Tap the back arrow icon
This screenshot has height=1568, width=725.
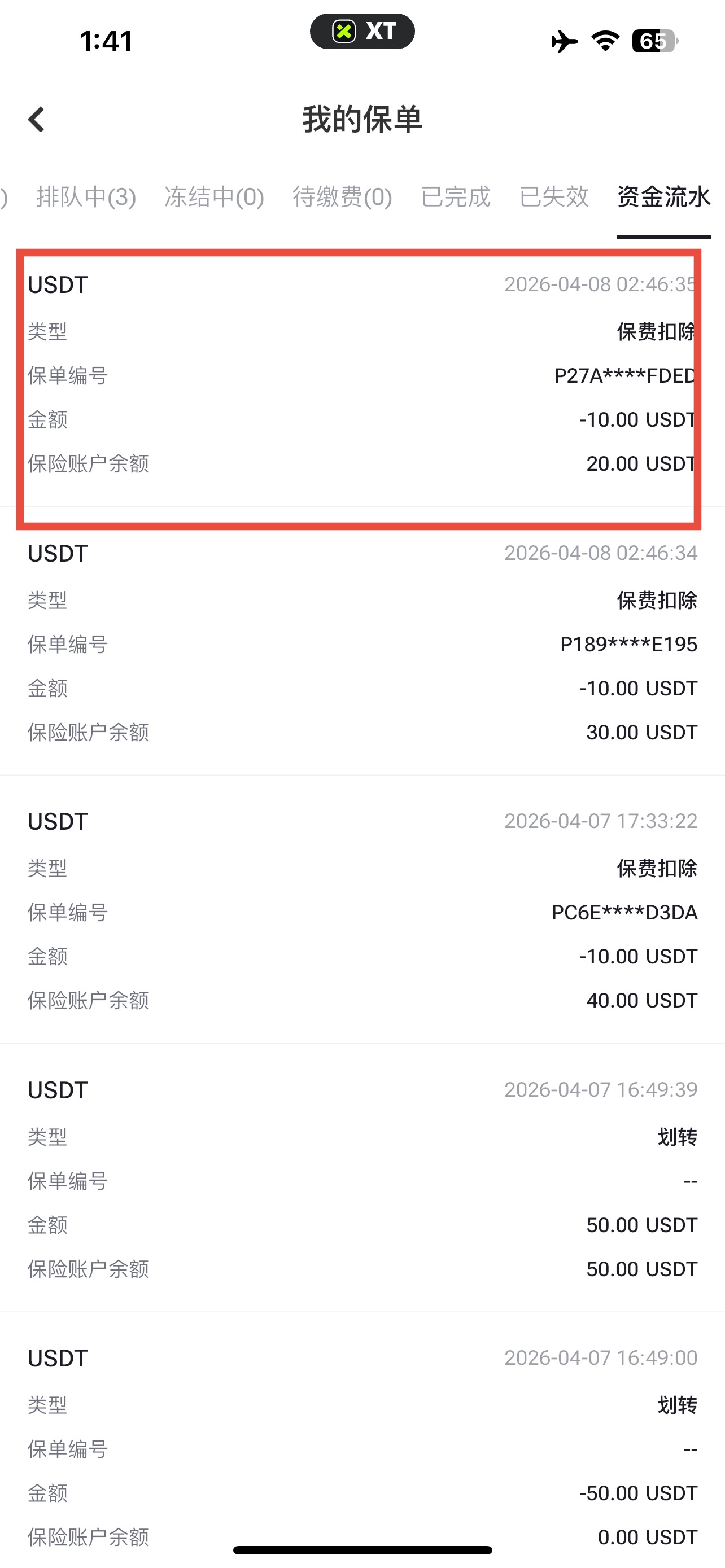37,119
